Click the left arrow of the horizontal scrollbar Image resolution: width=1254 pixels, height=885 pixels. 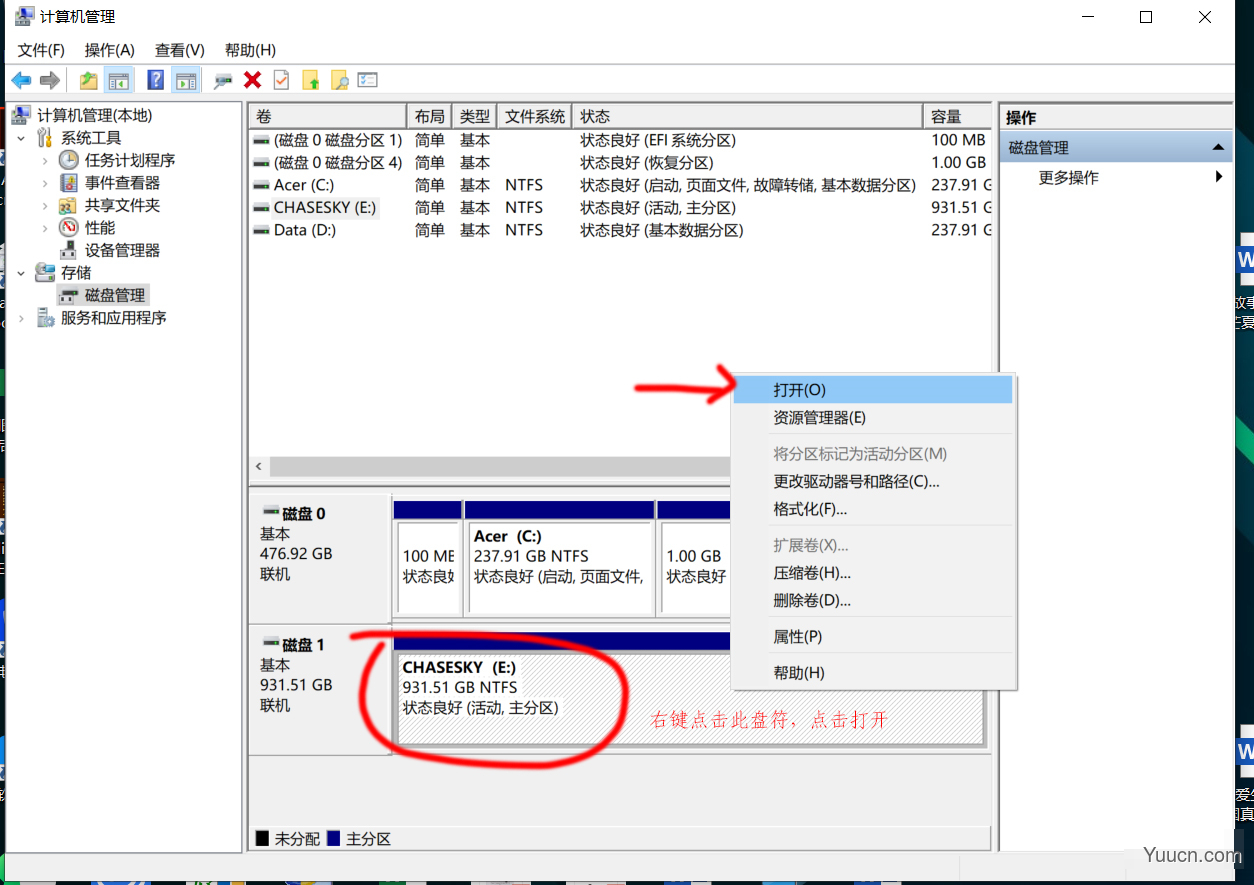pyautogui.click(x=259, y=467)
